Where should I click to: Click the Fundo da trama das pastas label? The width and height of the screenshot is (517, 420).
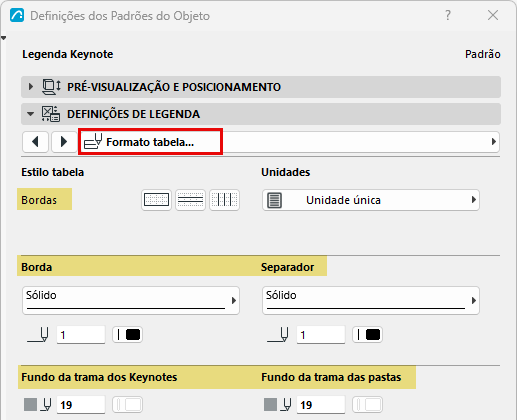click(331, 377)
